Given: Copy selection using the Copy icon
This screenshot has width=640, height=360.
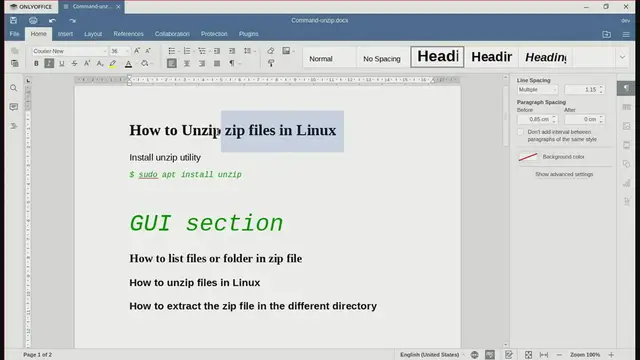Looking at the screenshot, I should [15, 51].
